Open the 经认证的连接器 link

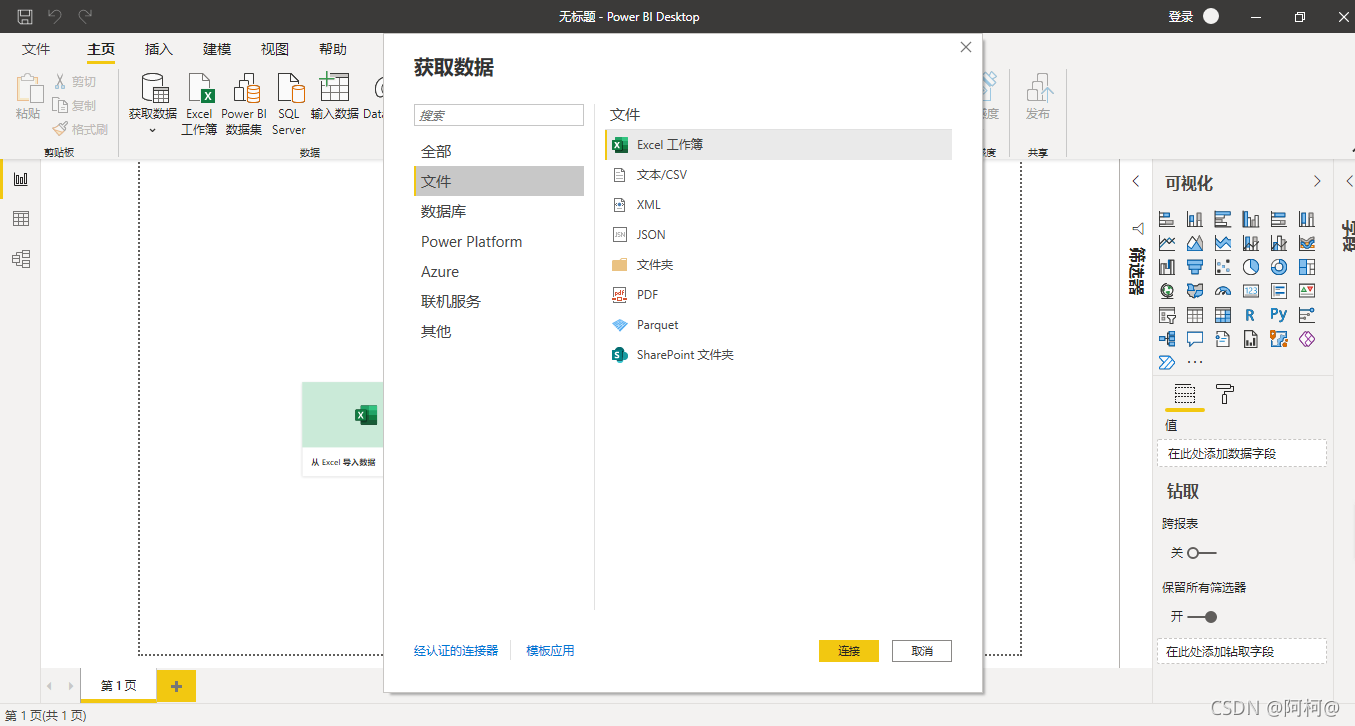coord(456,651)
